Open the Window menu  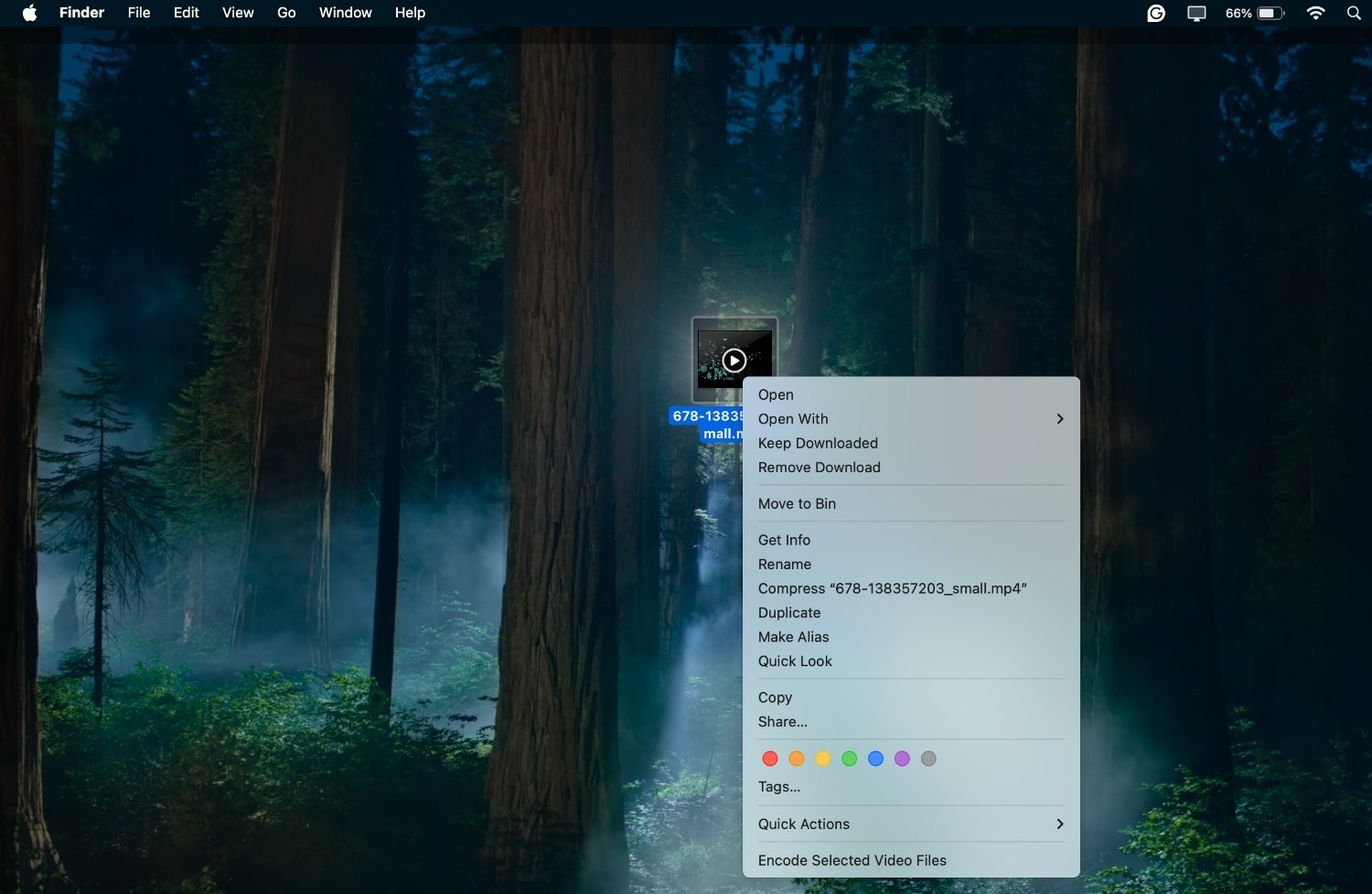pyautogui.click(x=346, y=13)
